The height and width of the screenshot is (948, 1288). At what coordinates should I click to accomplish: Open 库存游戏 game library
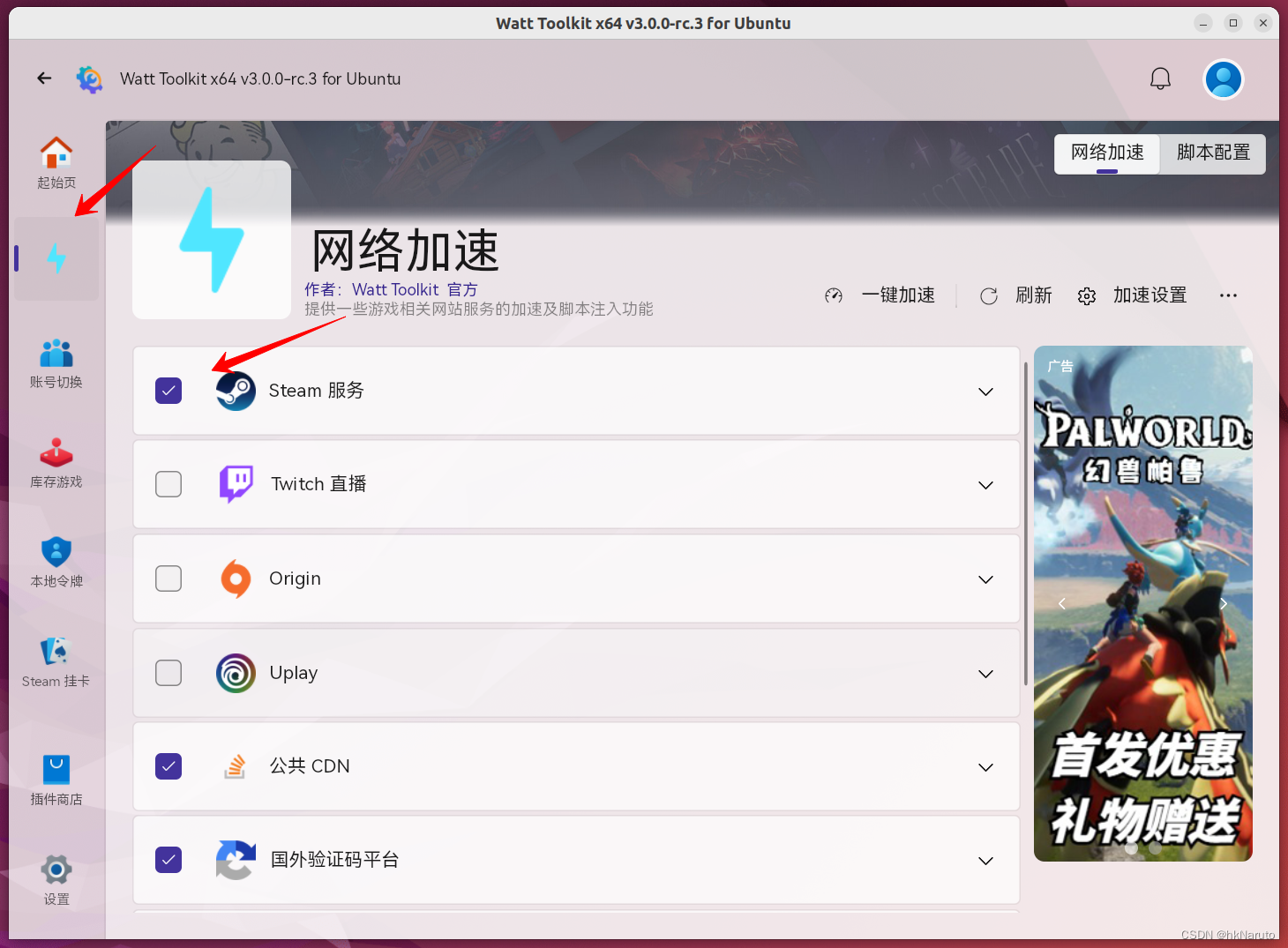coord(56,463)
